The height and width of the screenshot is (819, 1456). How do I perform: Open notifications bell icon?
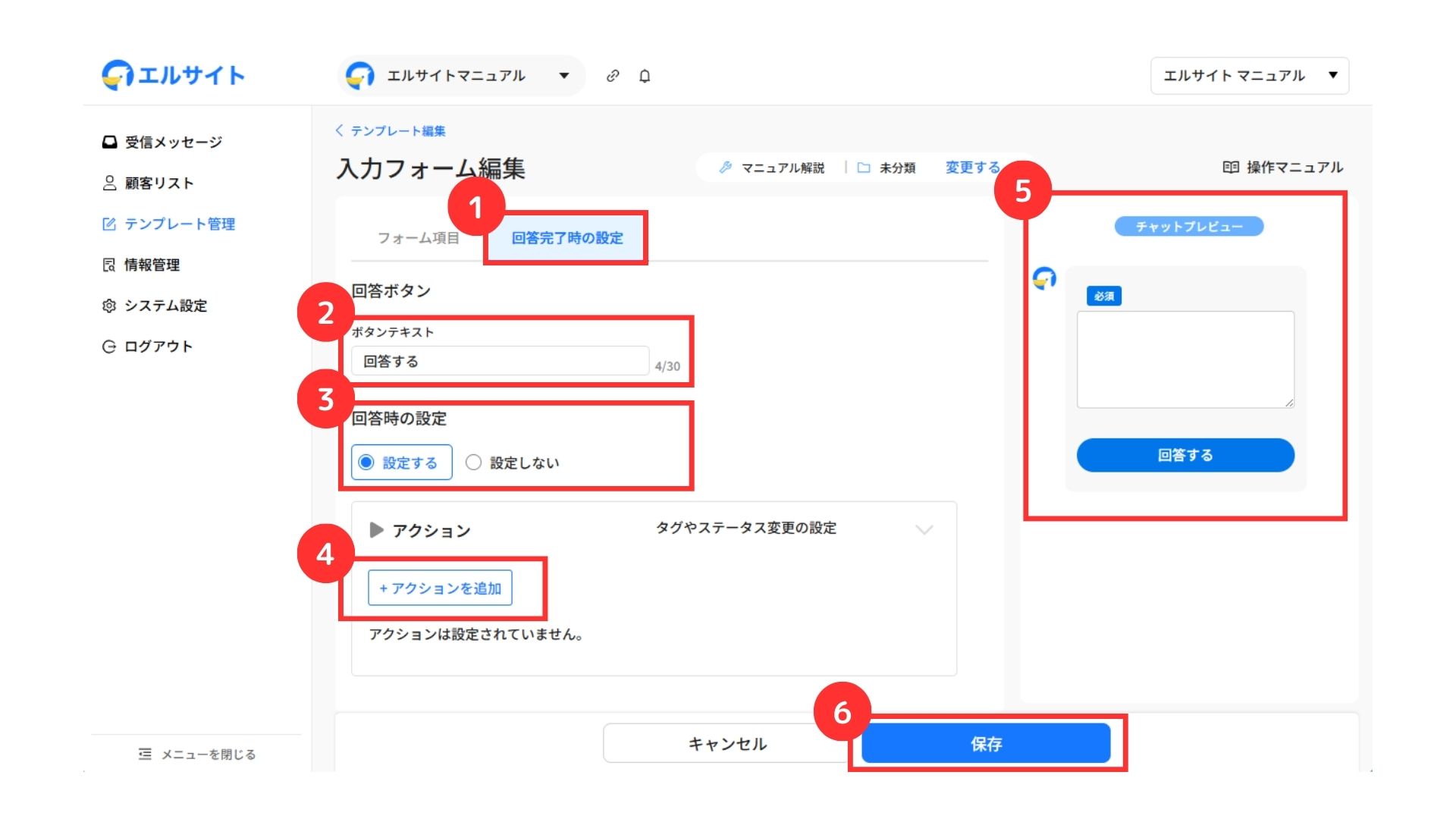coord(645,76)
